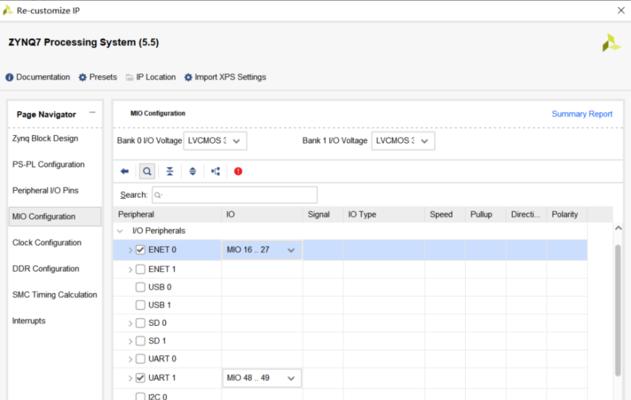Enable the UART 0 checkbox
The width and height of the screenshot is (631, 400).
pos(140,359)
